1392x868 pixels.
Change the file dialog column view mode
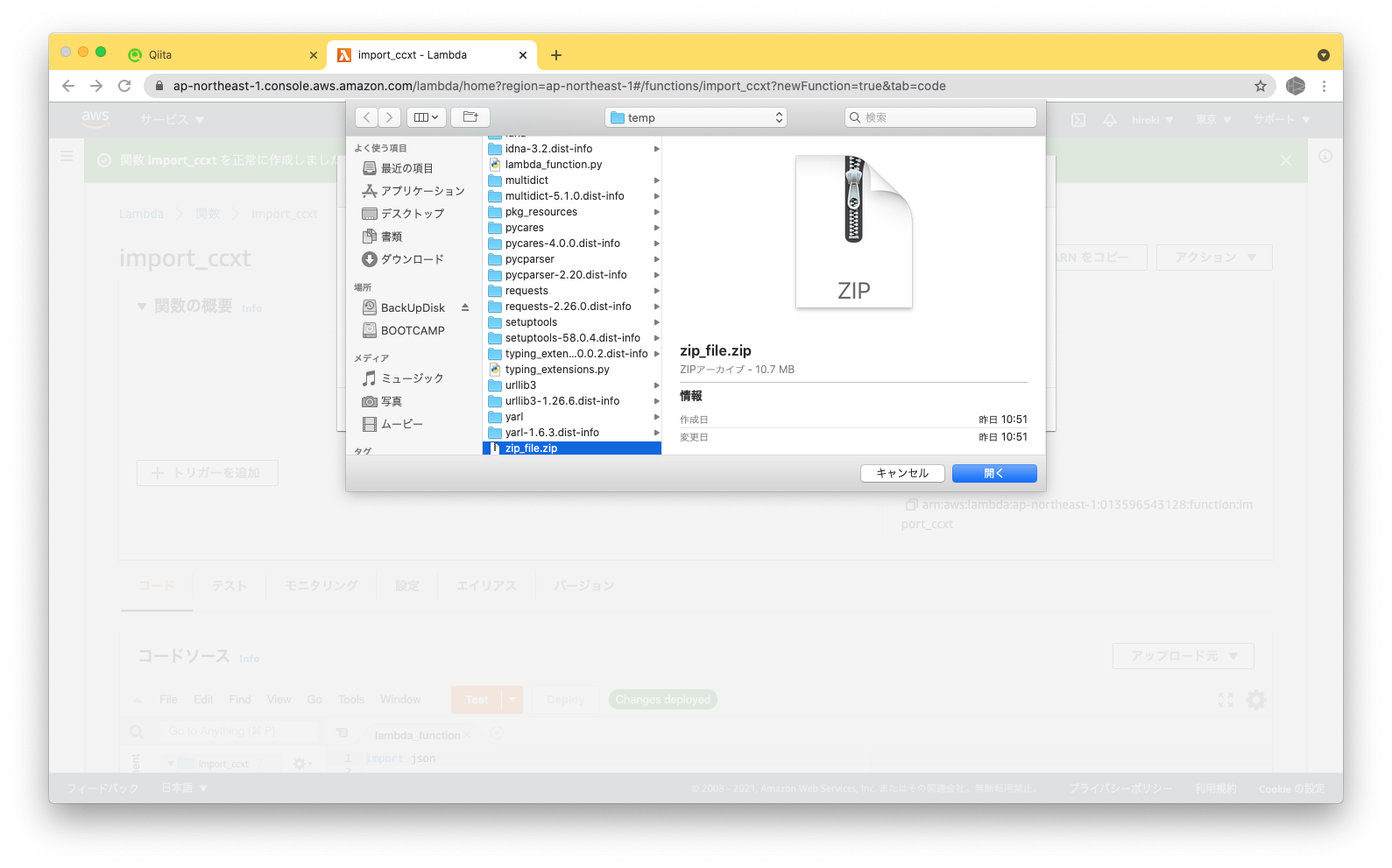pos(427,117)
